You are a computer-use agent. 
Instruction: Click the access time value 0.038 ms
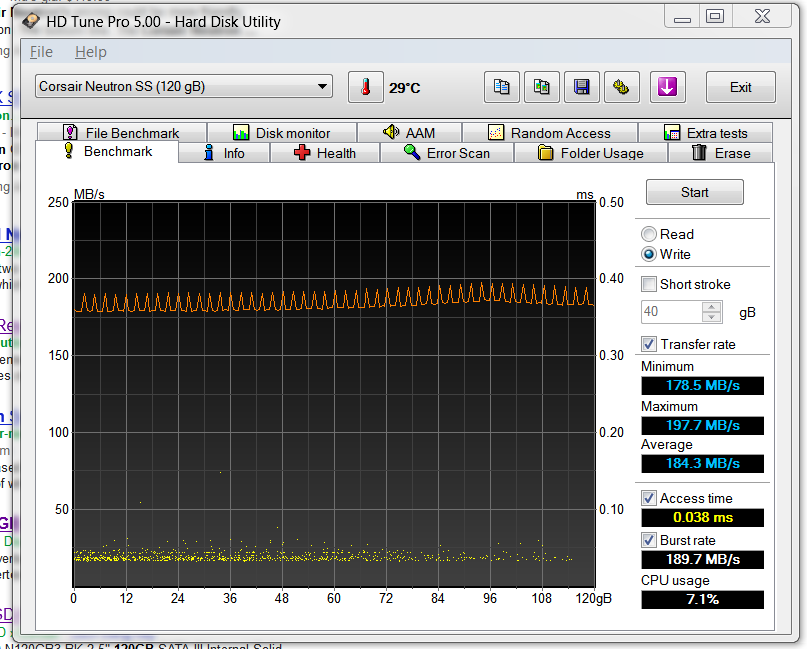703,517
